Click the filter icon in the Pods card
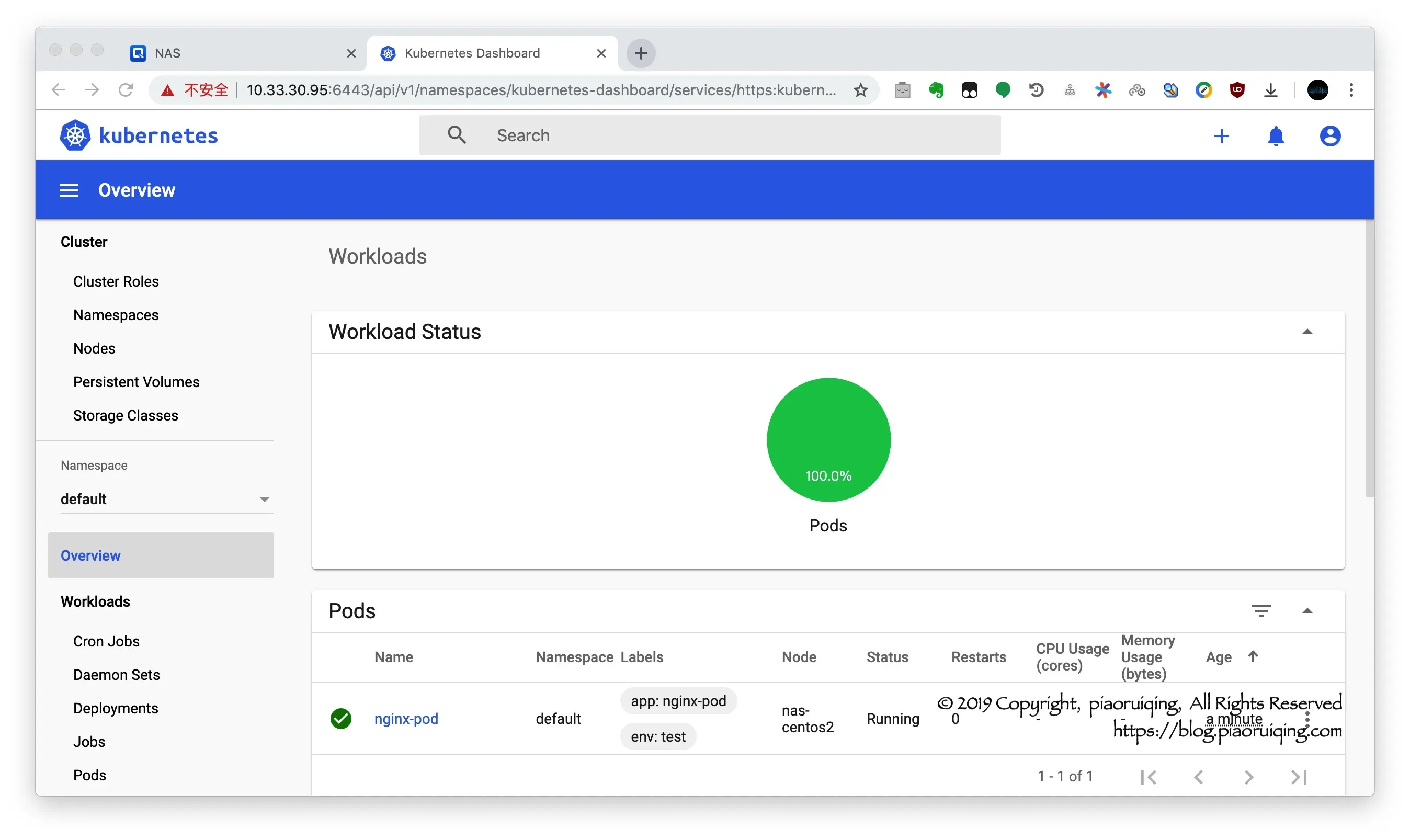The height and width of the screenshot is (840, 1410). pos(1260,610)
